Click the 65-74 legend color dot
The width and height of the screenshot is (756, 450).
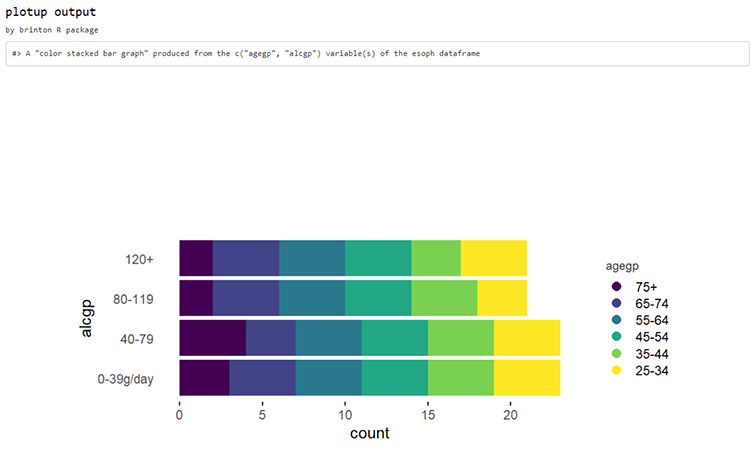616,303
